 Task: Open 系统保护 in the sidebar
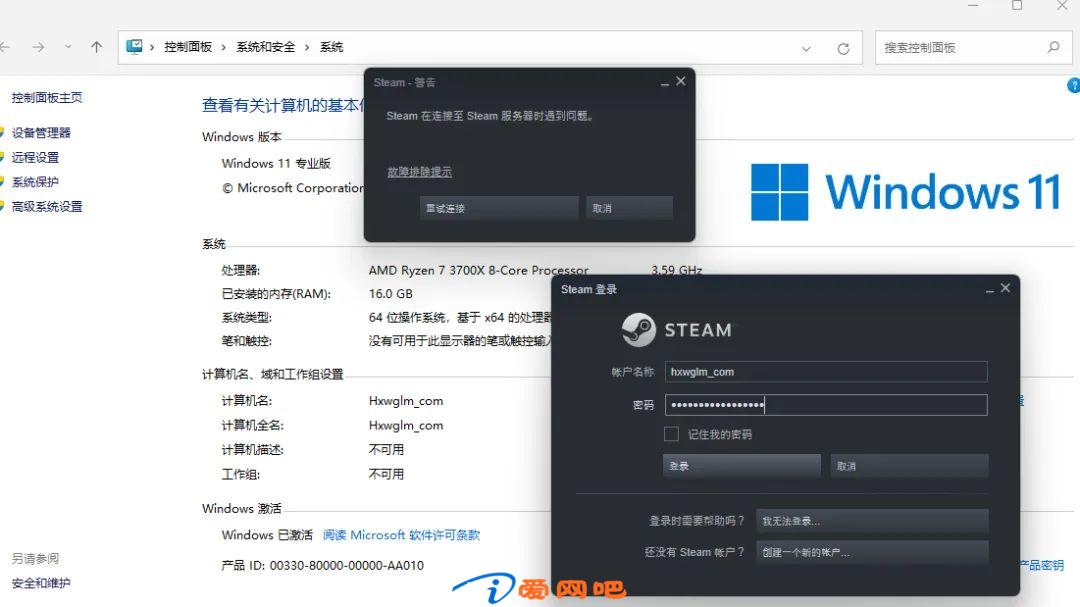pos(35,182)
